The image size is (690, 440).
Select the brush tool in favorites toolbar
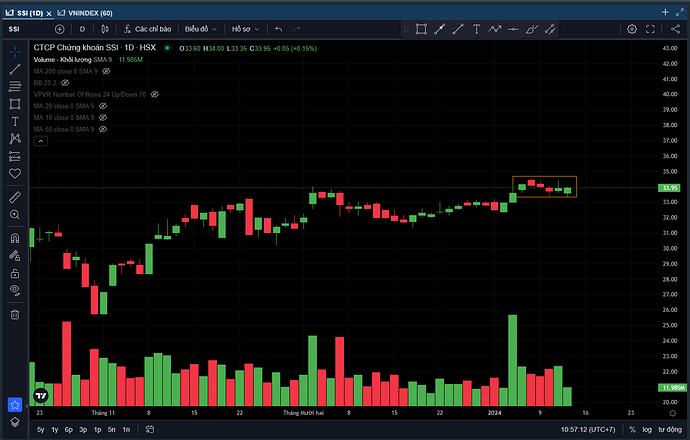point(532,29)
